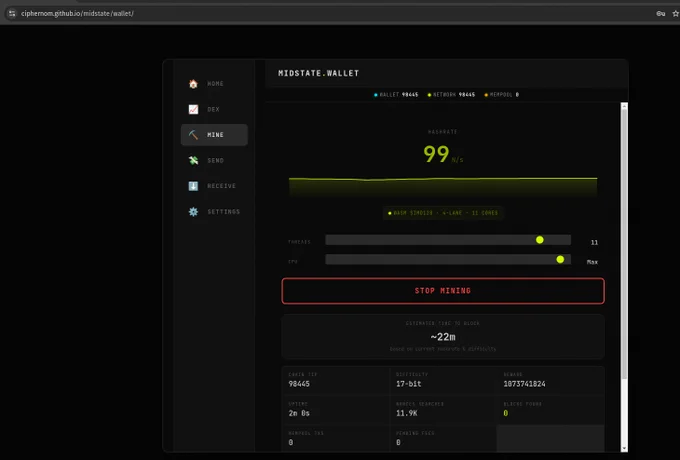Image resolution: width=680 pixels, height=460 pixels.
Task: Select the Mine sidebar item
Action: [x=214, y=135]
